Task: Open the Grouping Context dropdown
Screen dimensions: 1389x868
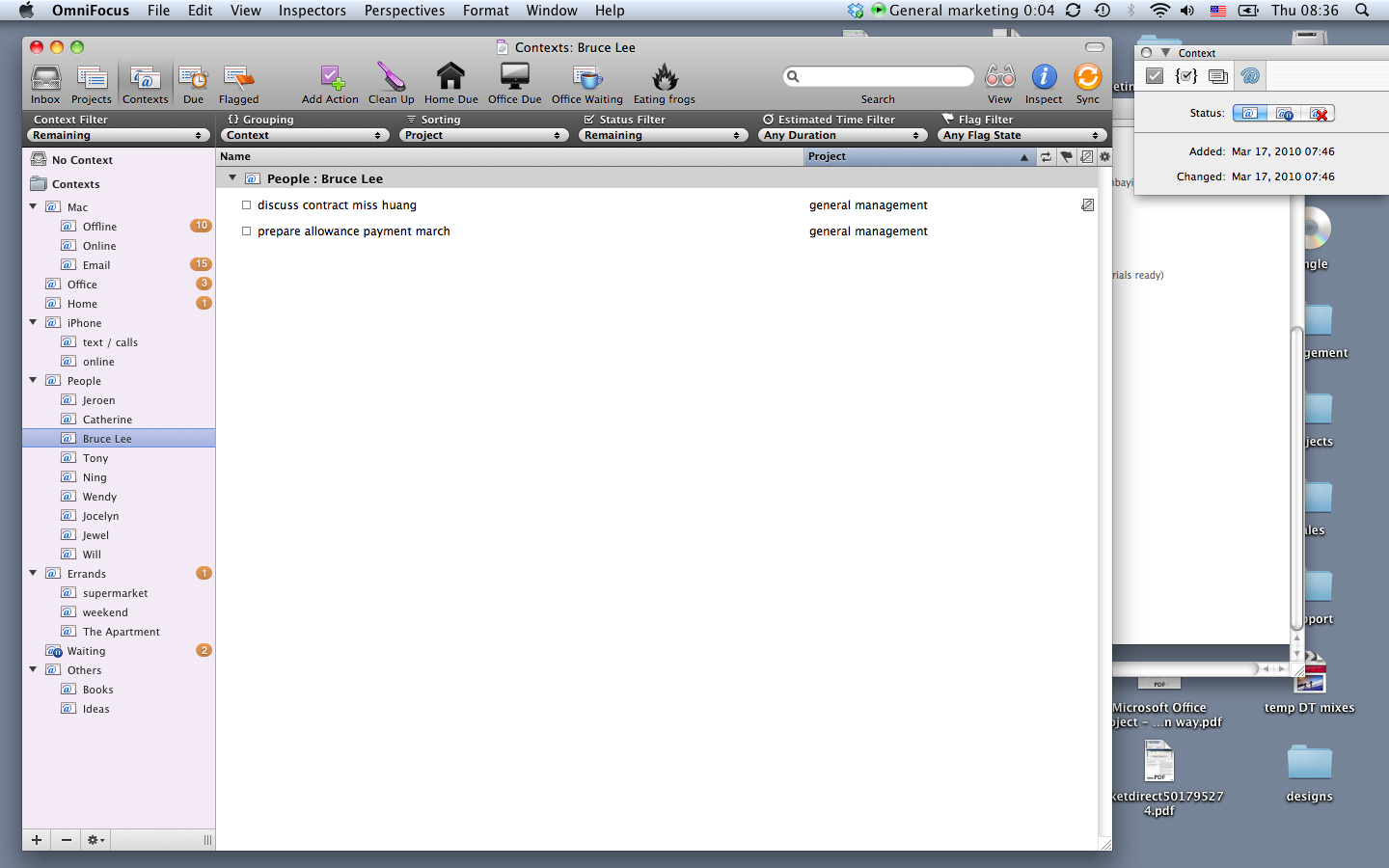Action: [x=304, y=135]
